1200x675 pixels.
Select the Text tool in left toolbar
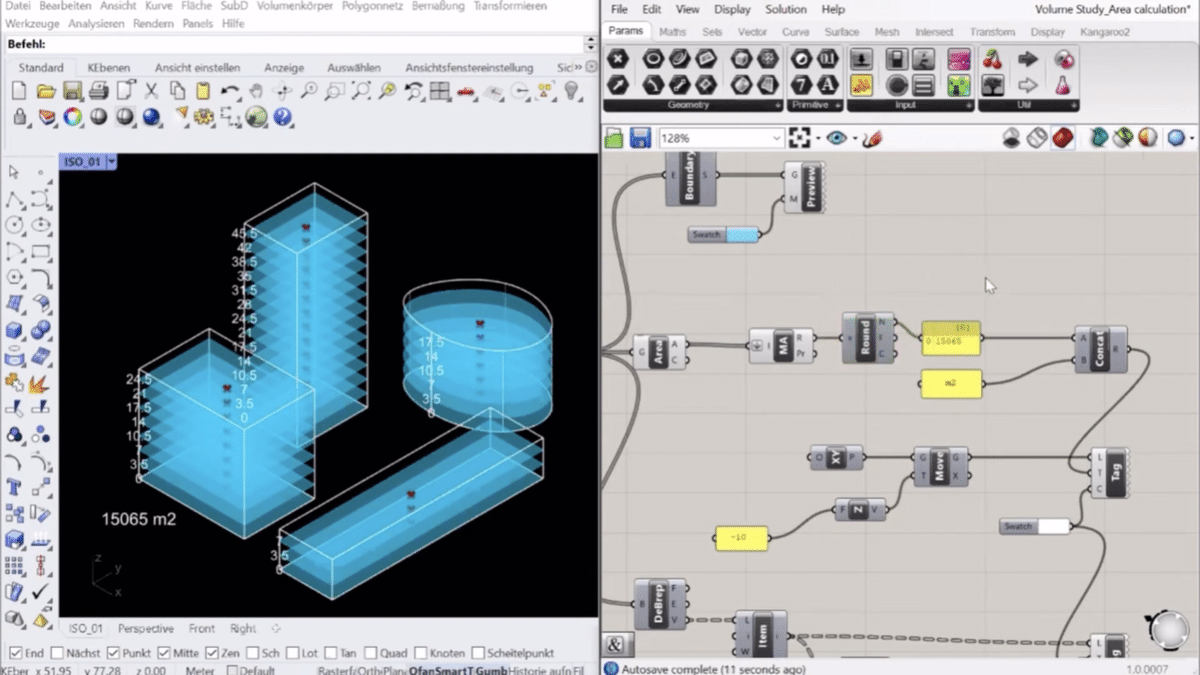pyautogui.click(x=15, y=488)
